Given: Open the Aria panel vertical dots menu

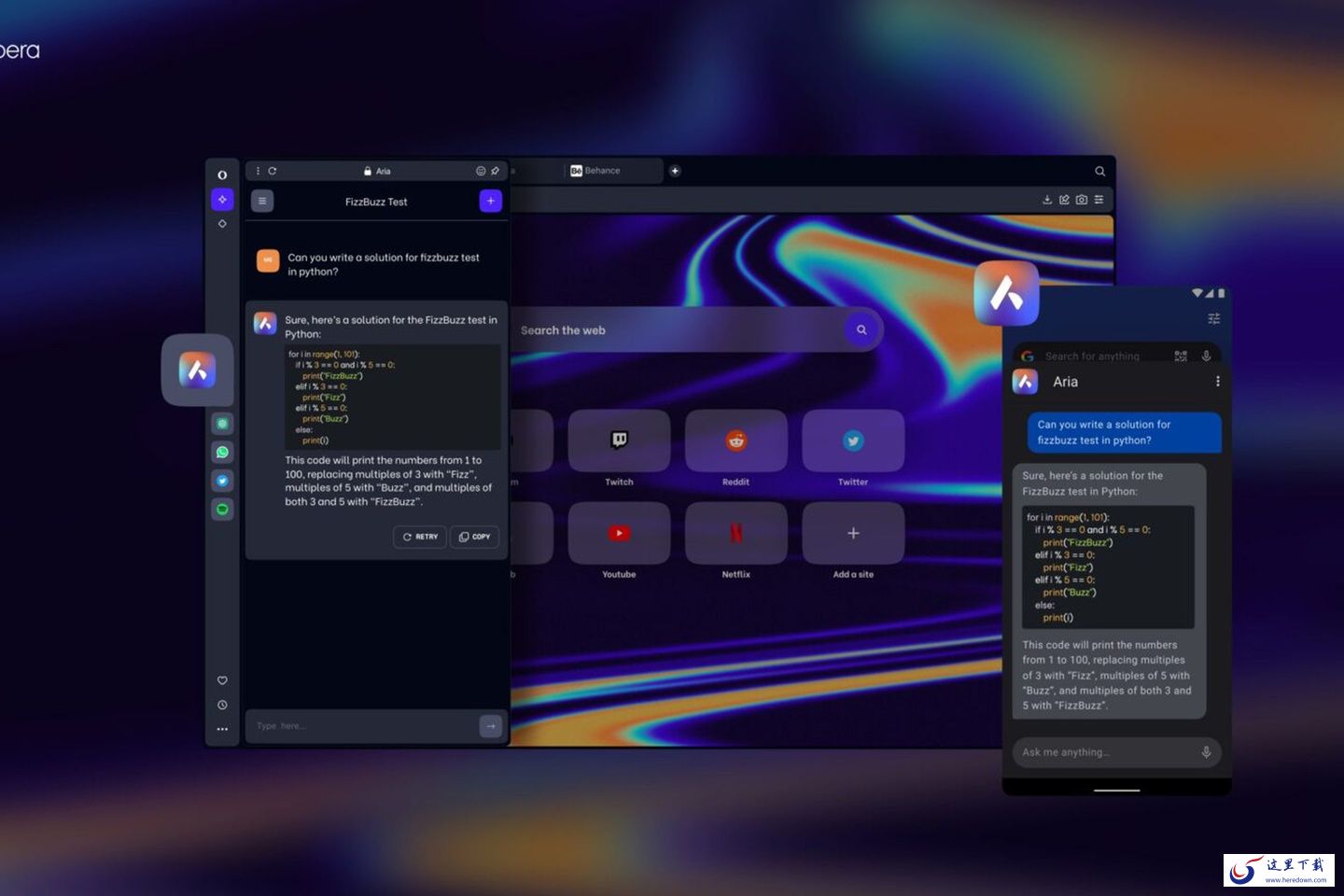Looking at the screenshot, I should (x=259, y=171).
